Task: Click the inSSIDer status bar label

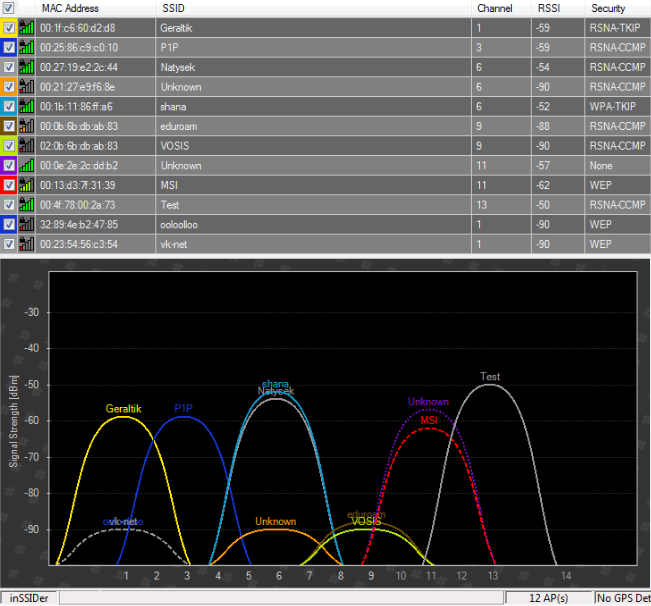Action: pos(29,598)
